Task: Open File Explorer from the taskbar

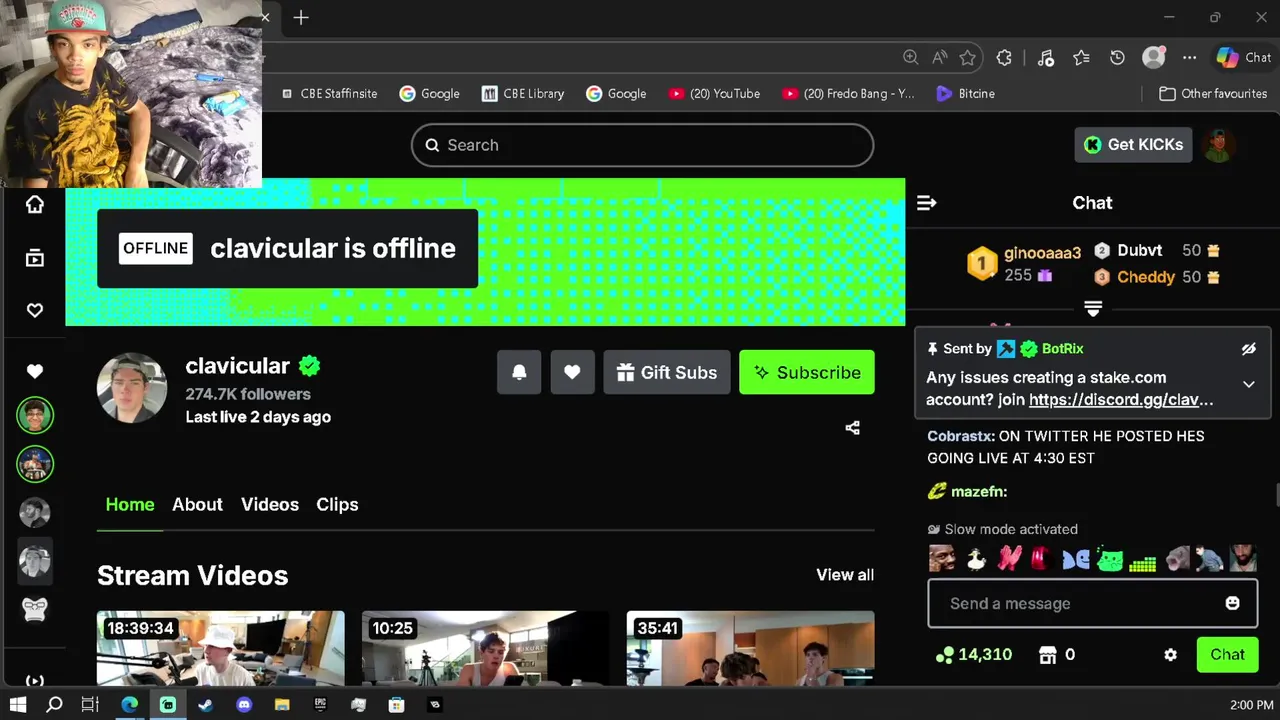Action: 282,705
